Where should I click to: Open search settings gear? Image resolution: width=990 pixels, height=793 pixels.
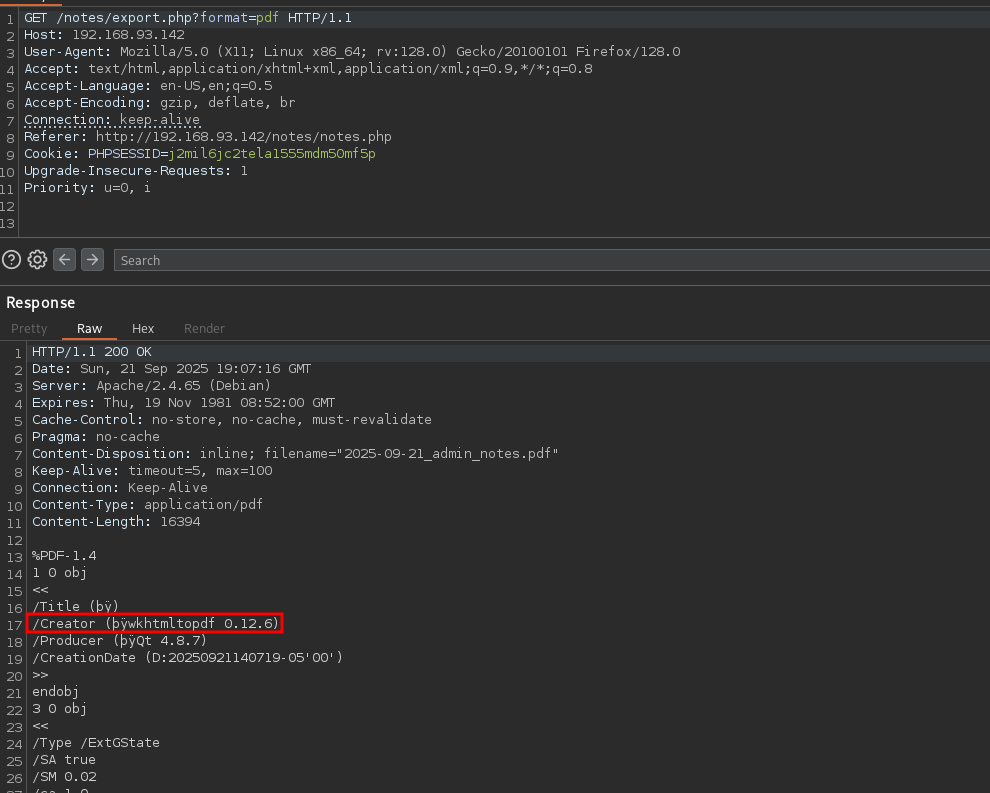[38, 260]
